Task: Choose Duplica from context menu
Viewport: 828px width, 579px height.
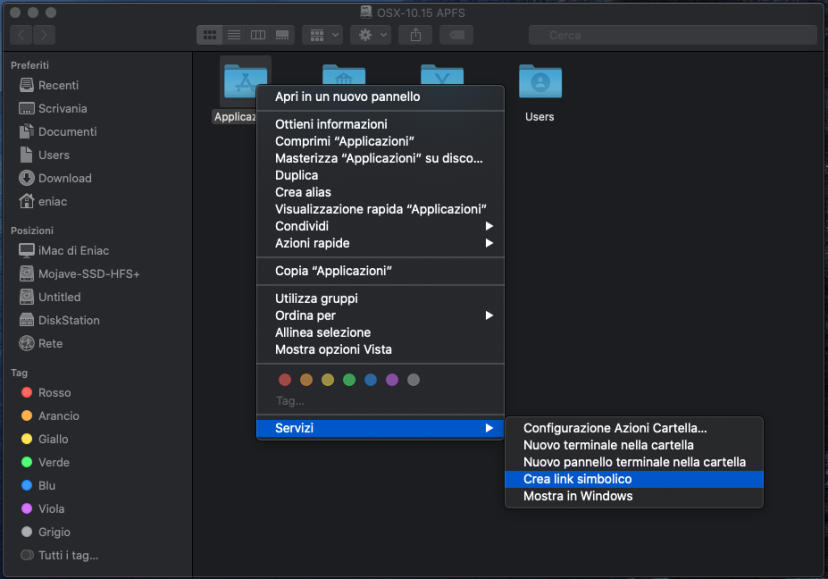Action: pos(380,175)
